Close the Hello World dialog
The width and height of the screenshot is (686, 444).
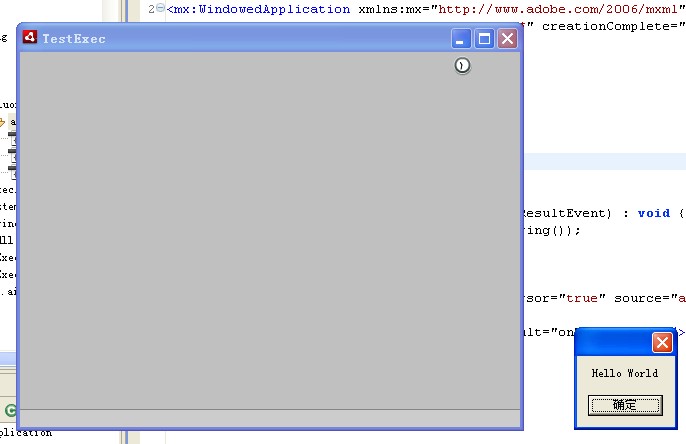pos(662,343)
